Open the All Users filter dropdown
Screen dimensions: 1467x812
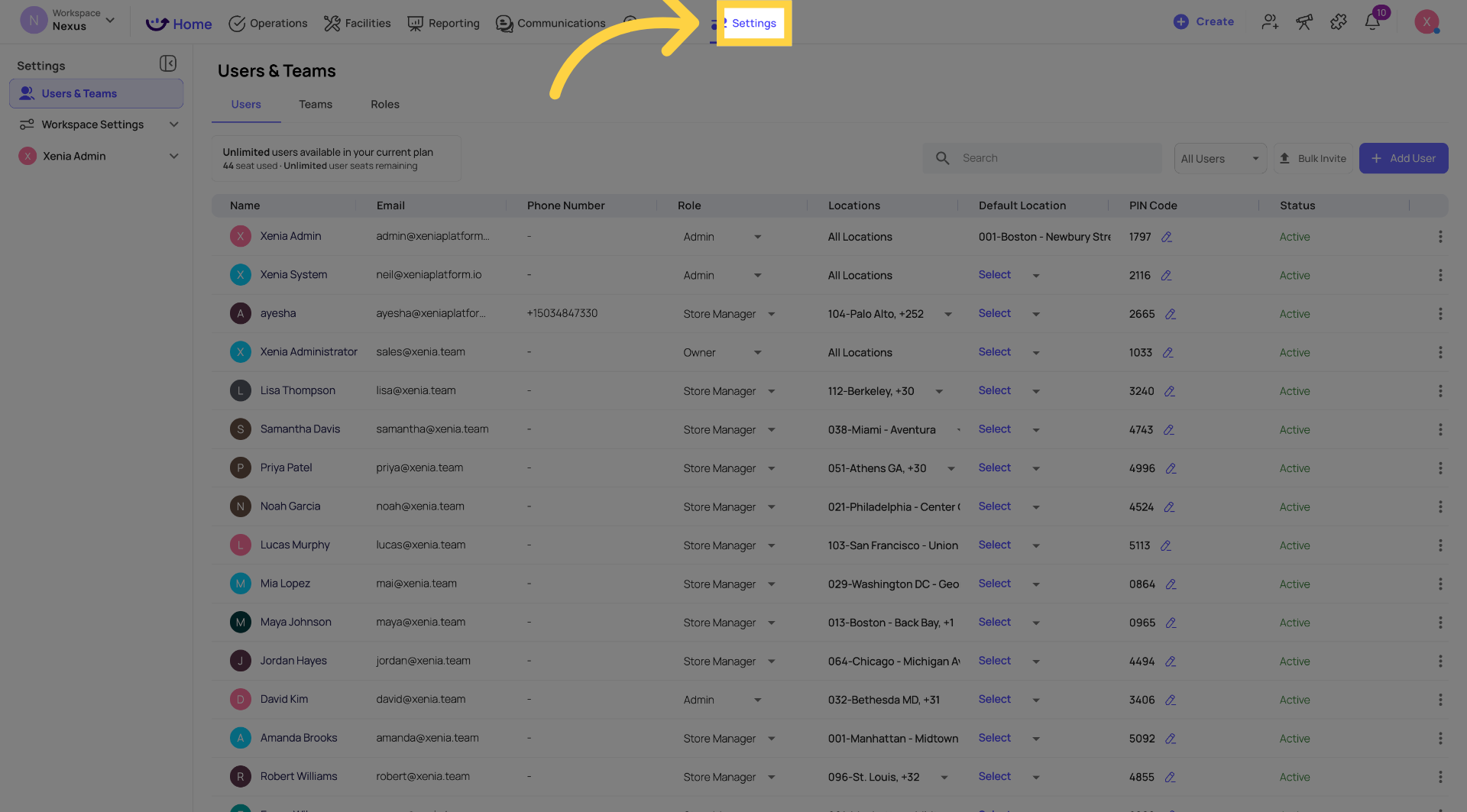(x=1219, y=158)
